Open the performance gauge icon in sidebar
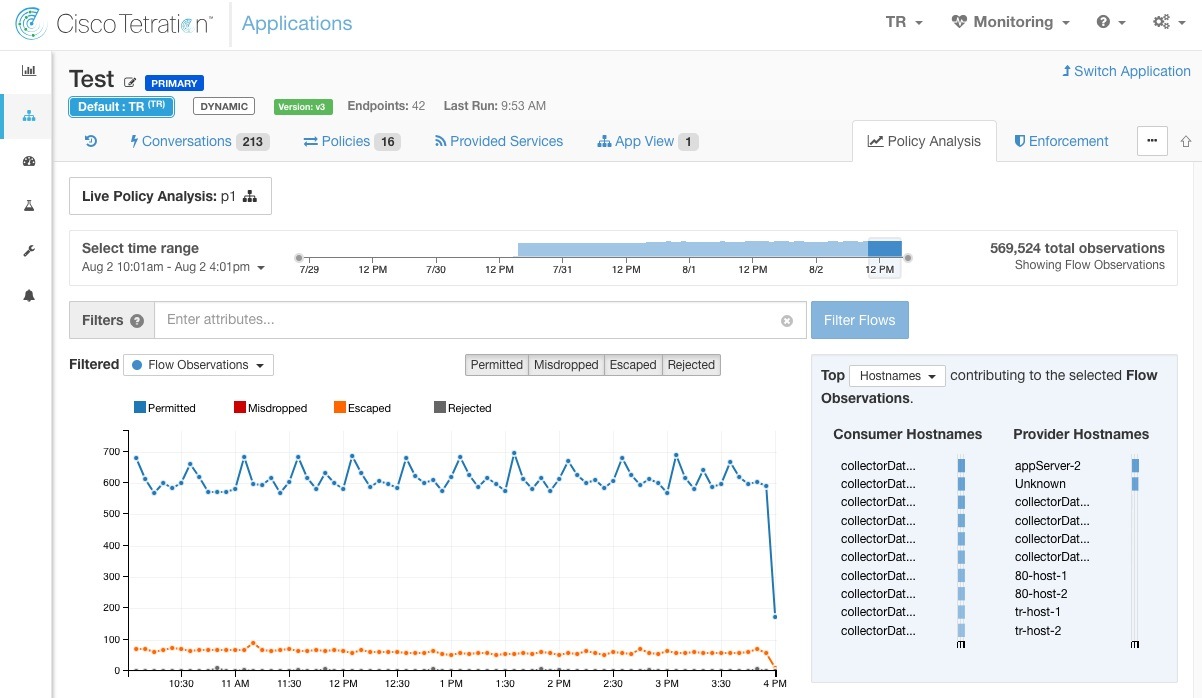 point(28,160)
